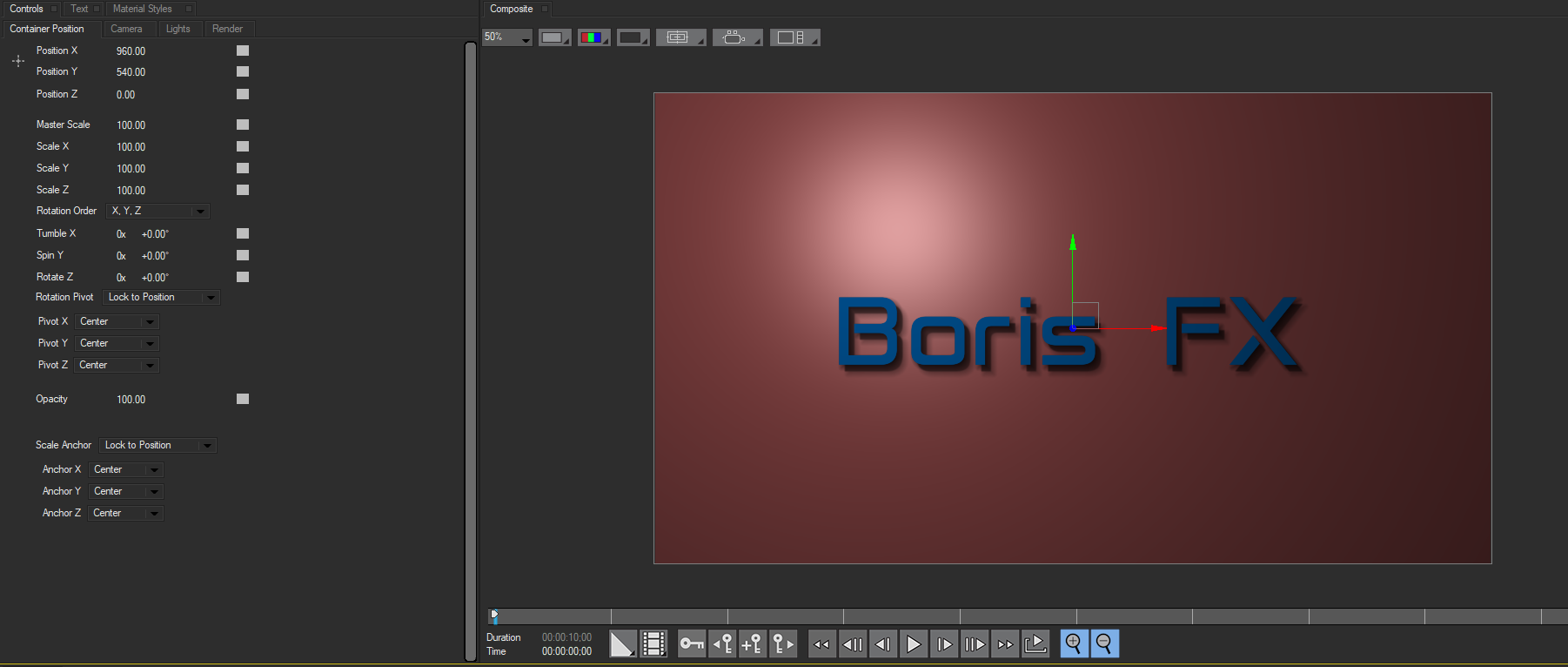Open the 50% zoom level dropdown

pyautogui.click(x=507, y=37)
